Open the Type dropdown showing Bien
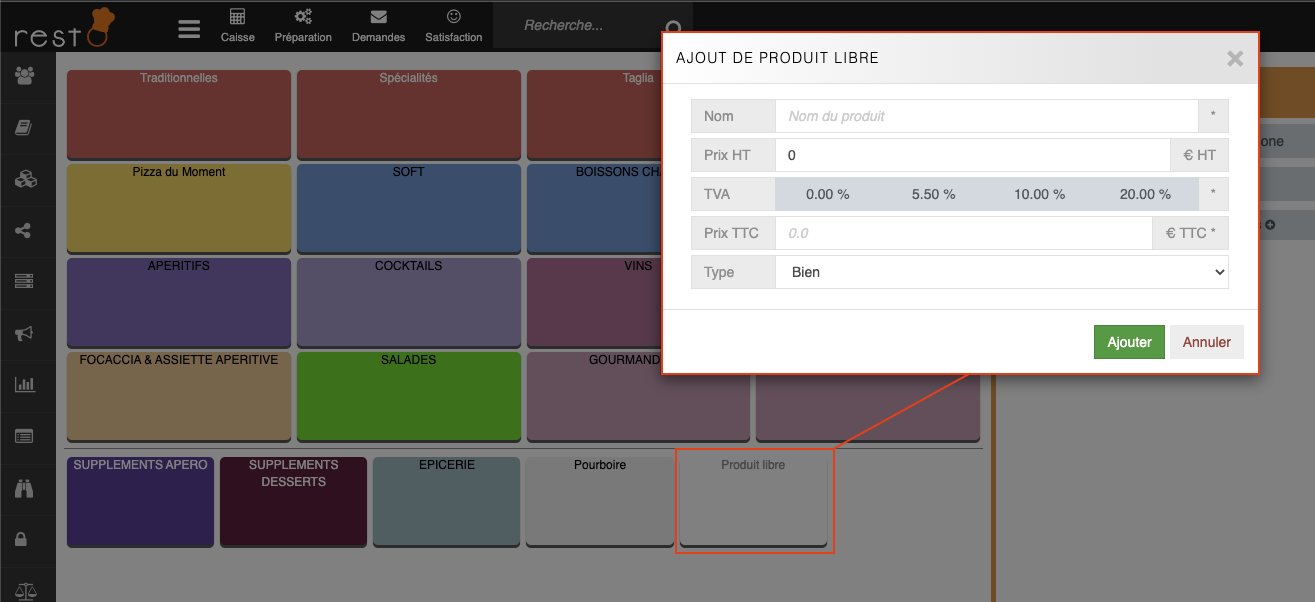 1001,272
